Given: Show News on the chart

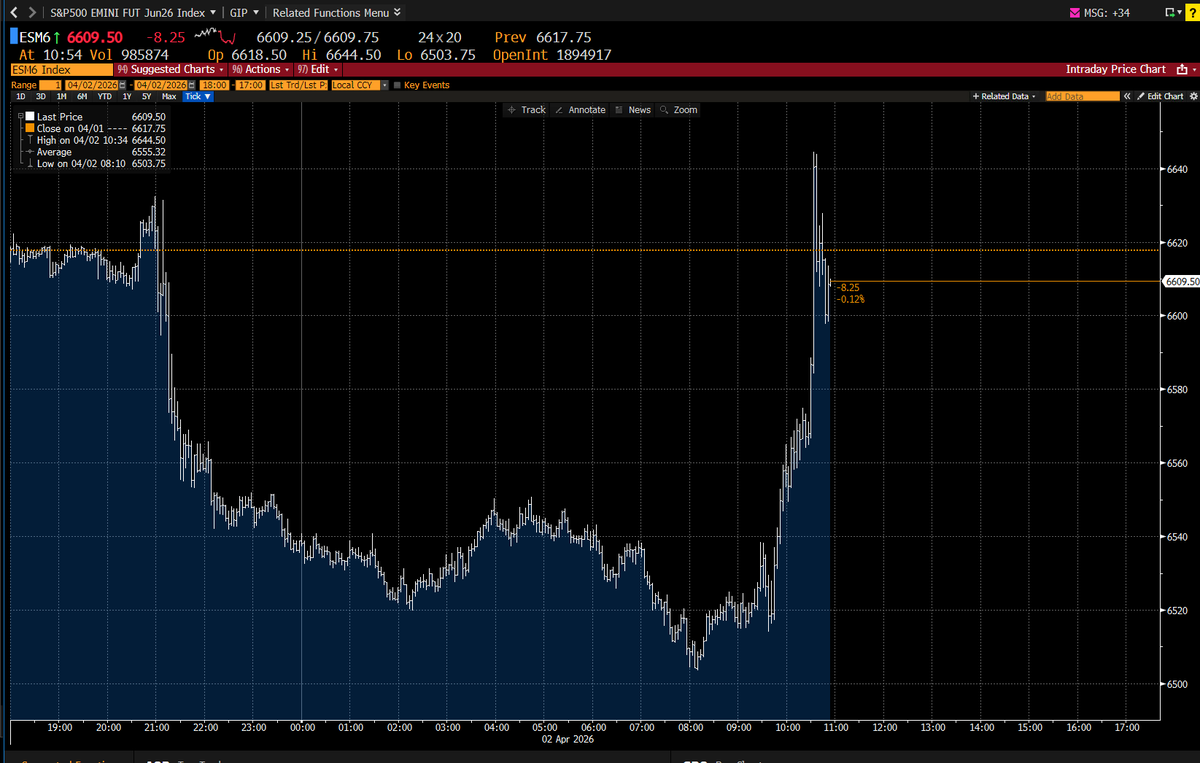Looking at the screenshot, I should (633, 110).
